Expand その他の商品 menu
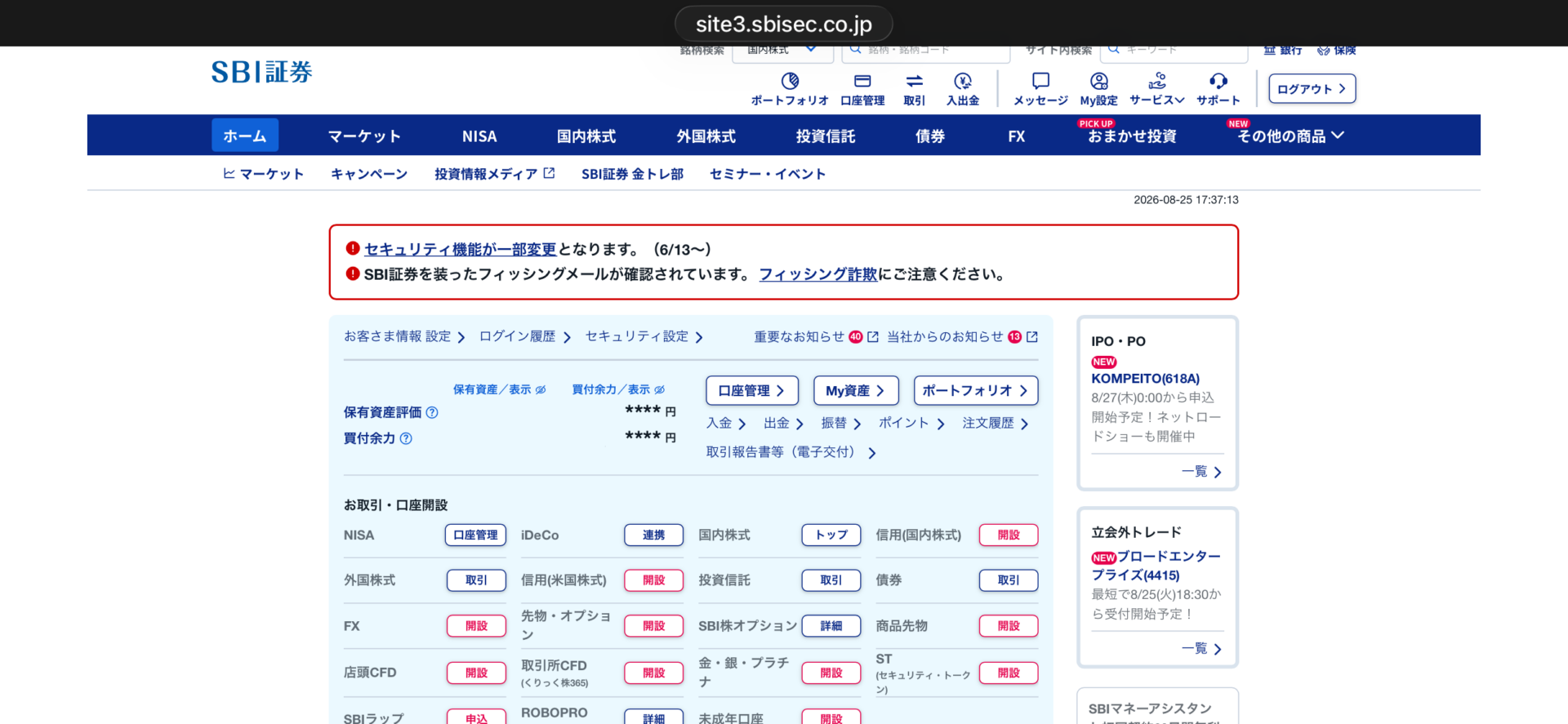Screen dimensions: 1568x724 click(1290, 136)
